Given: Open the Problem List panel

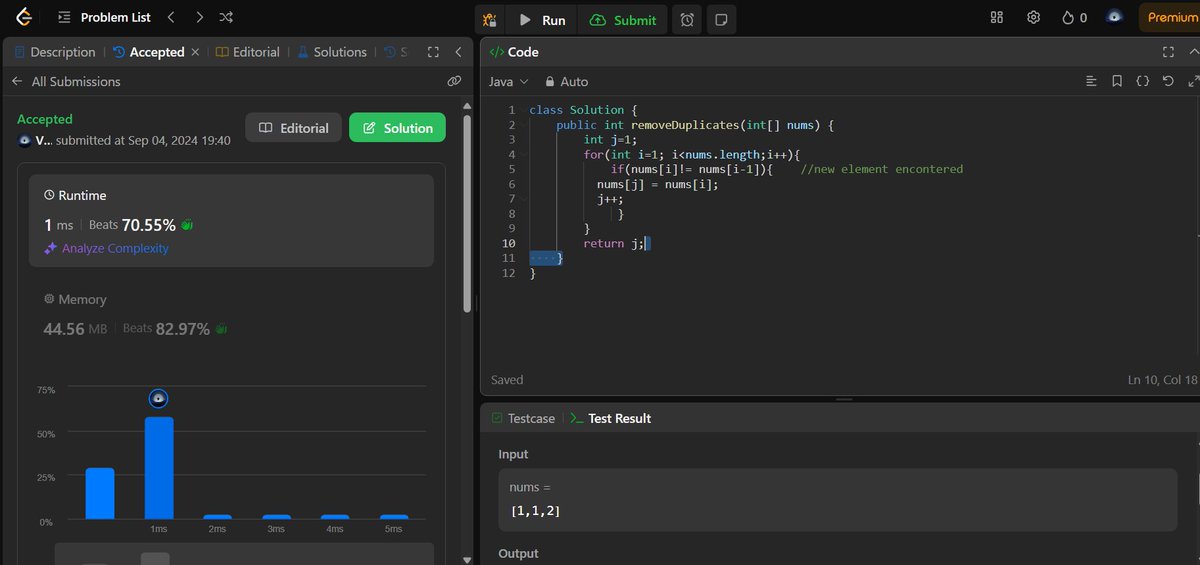Looking at the screenshot, I should click(103, 18).
